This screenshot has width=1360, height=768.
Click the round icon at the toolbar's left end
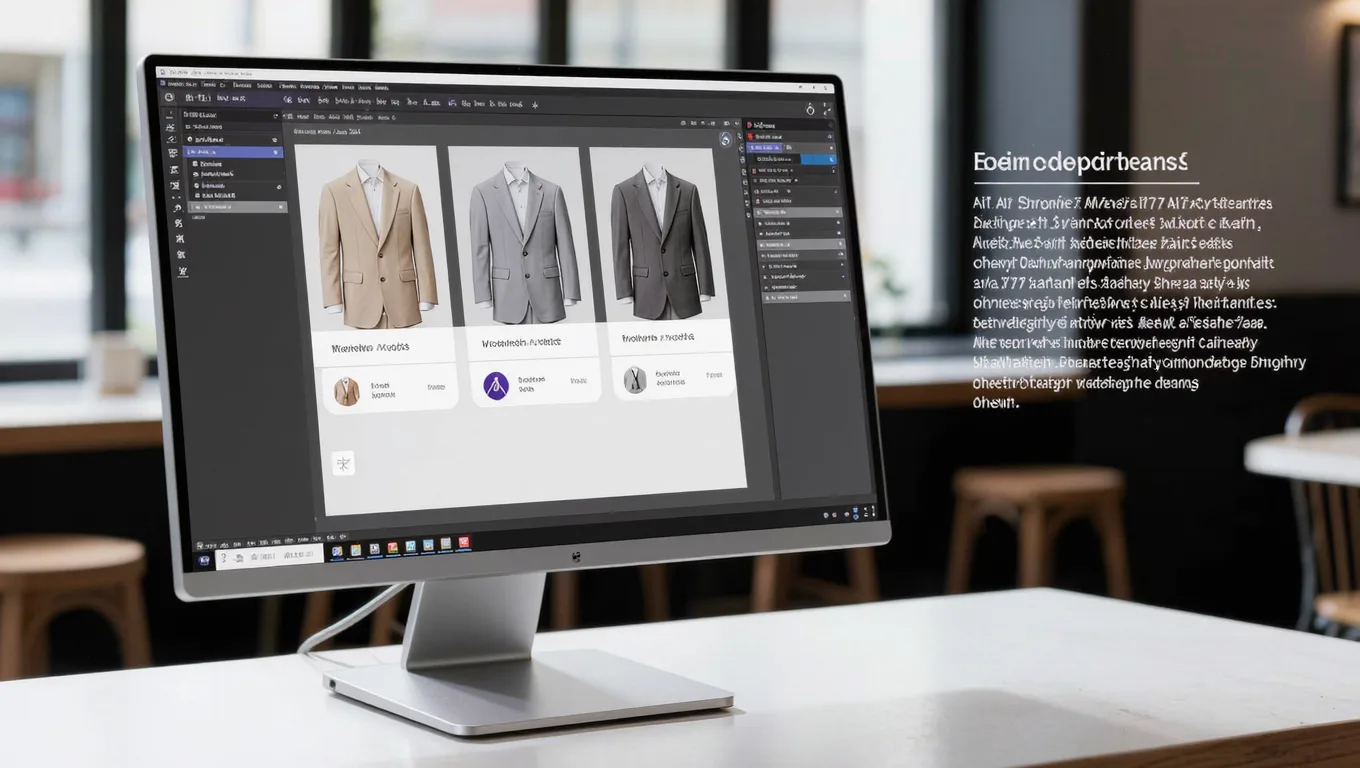169,98
